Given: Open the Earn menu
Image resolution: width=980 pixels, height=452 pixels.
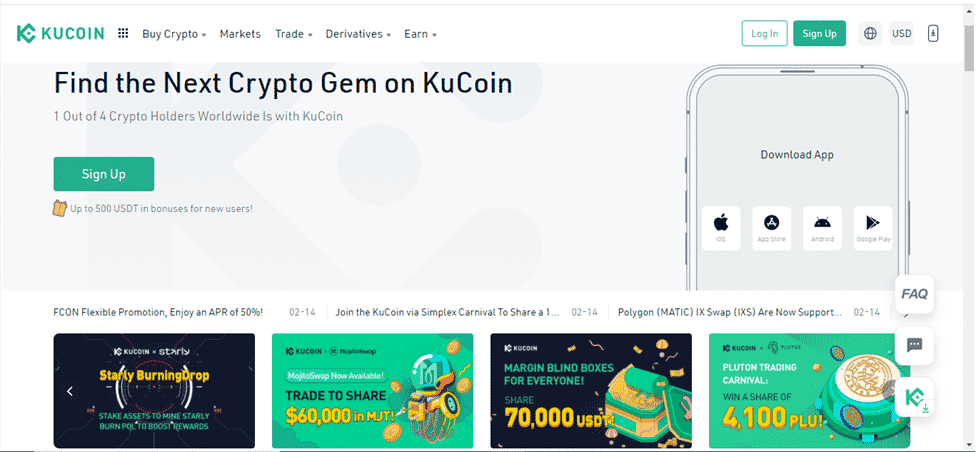Looking at the screenshot, I should coord(420,34).
